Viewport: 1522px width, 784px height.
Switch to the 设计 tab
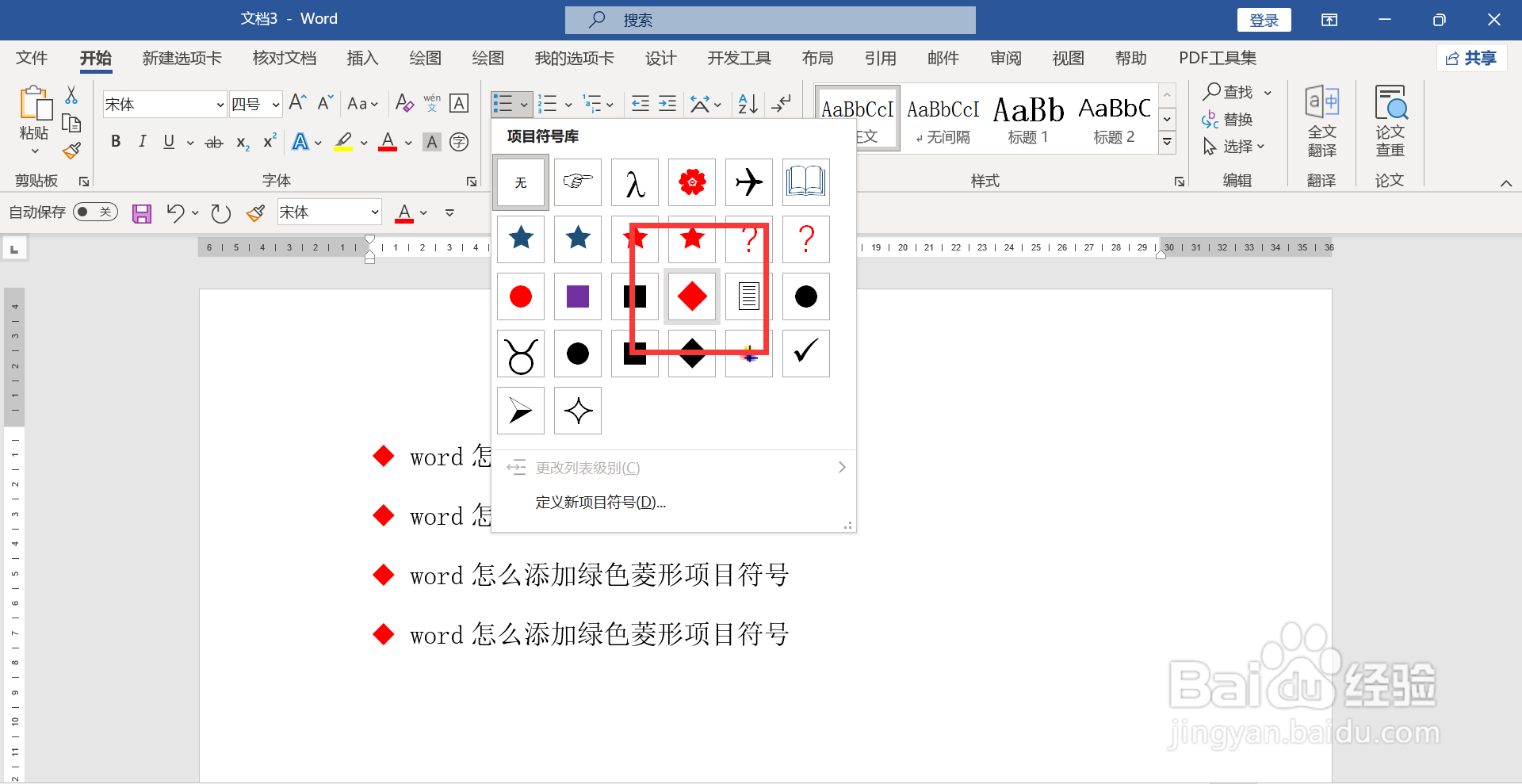click(x=660, y=58)
